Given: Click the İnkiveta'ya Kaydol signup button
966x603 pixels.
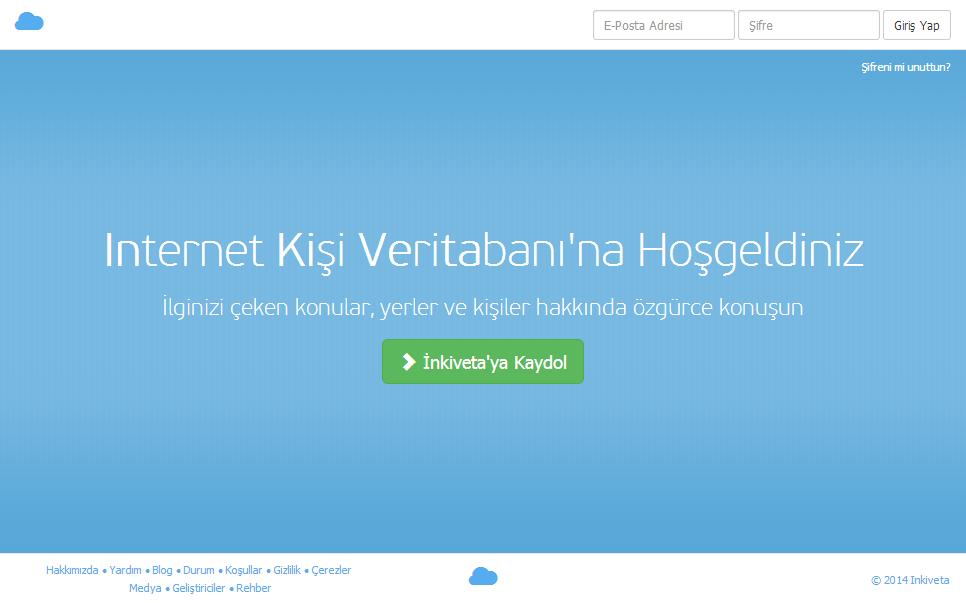Looking at the screenshot, I should click(483, 362).
